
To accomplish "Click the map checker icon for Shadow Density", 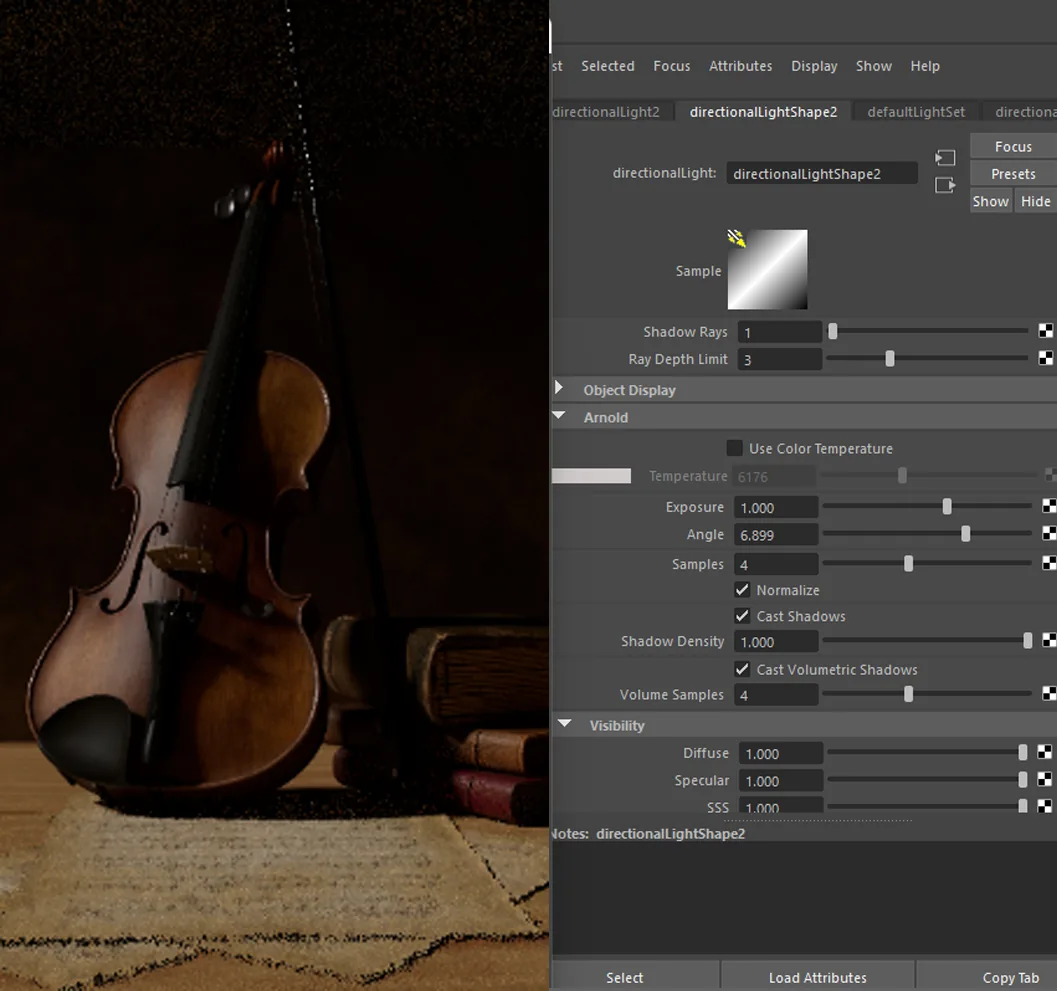I will [1050, 640].
